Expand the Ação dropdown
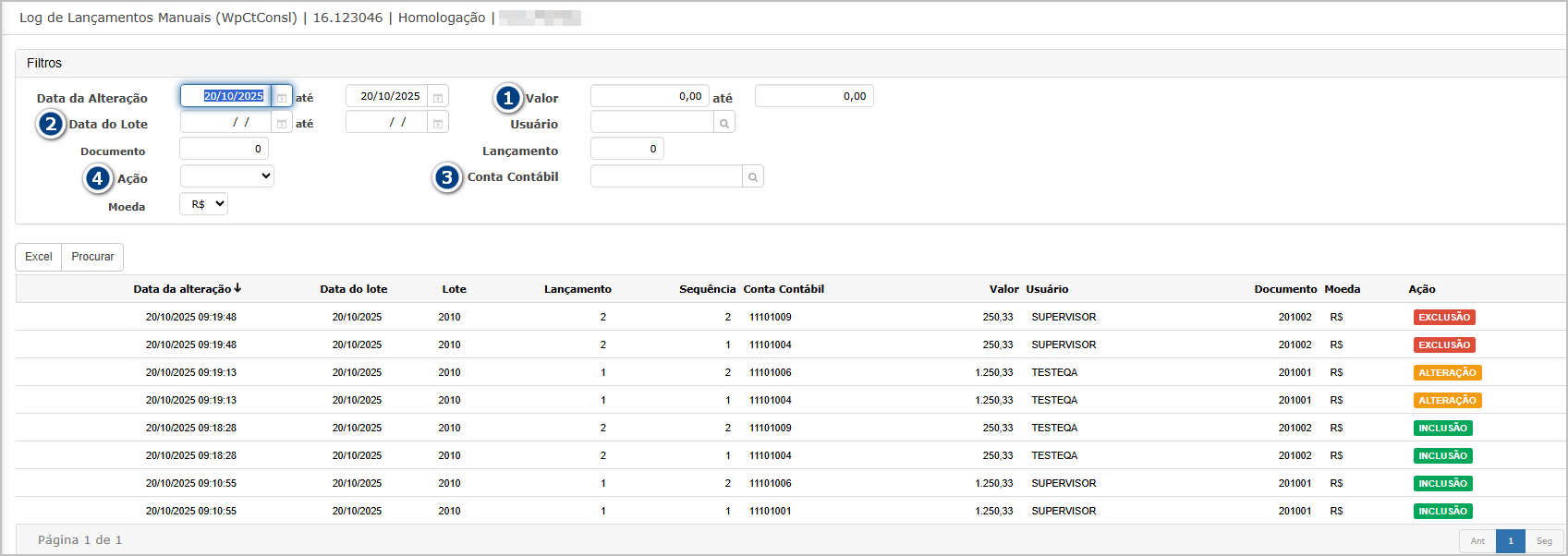The image size is (1568, 556). (x=227, y=176)
